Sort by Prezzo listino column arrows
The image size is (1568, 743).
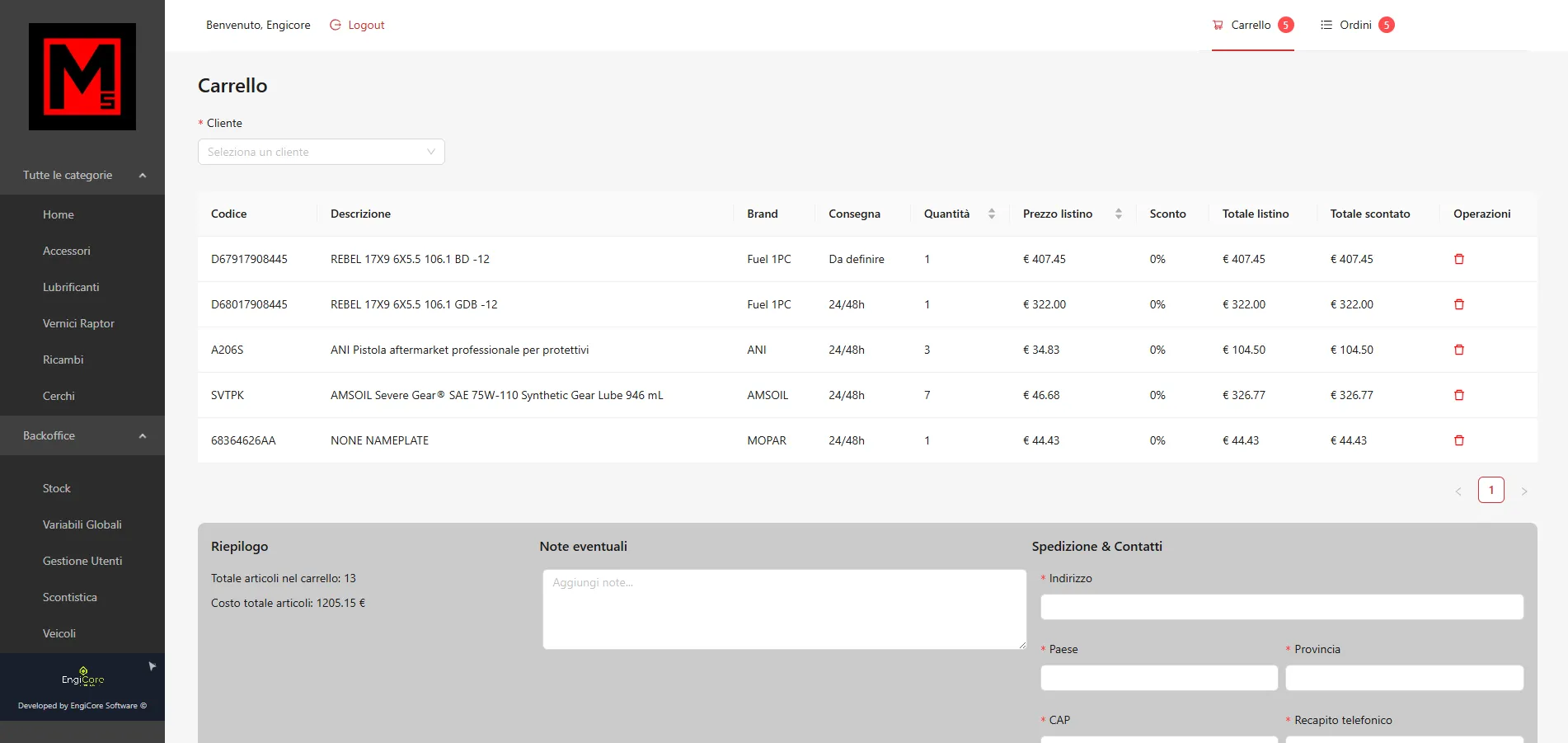point(1118,214)
